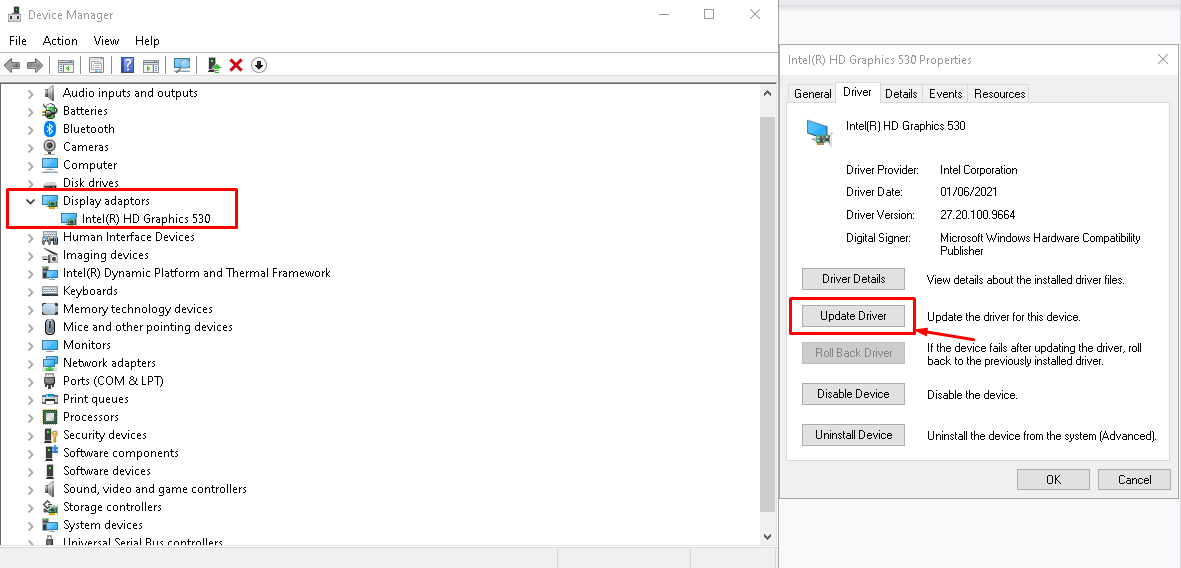
Task: Select the Disk drives category icon
Action: [x=50, y=183]
